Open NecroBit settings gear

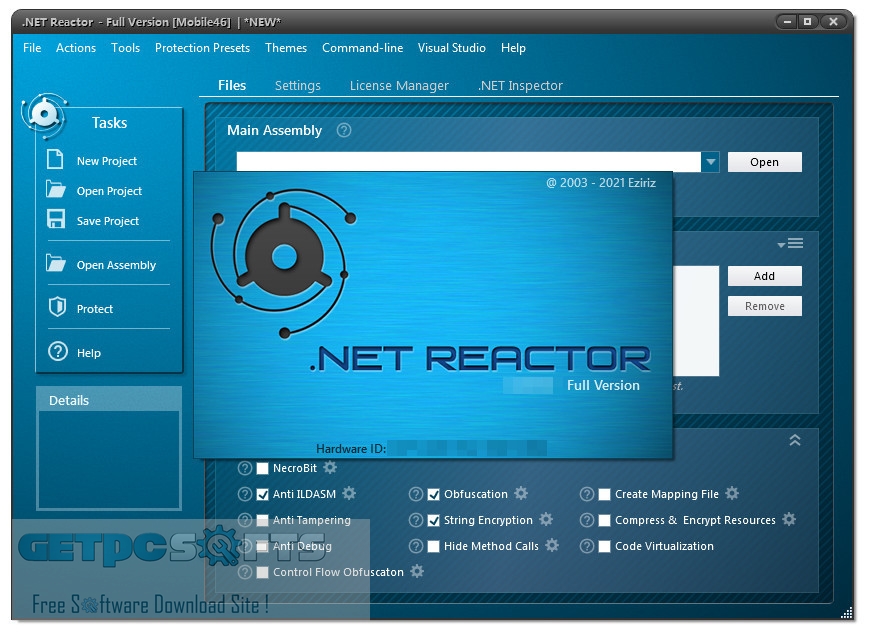(330, 467)
